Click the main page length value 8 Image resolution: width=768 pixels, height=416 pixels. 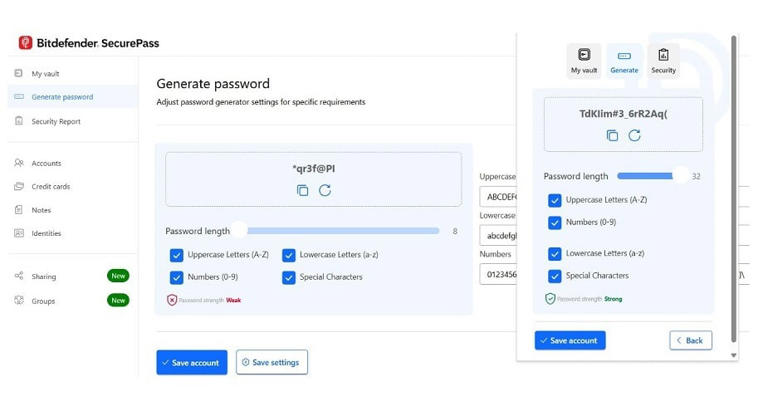point(455,231)
